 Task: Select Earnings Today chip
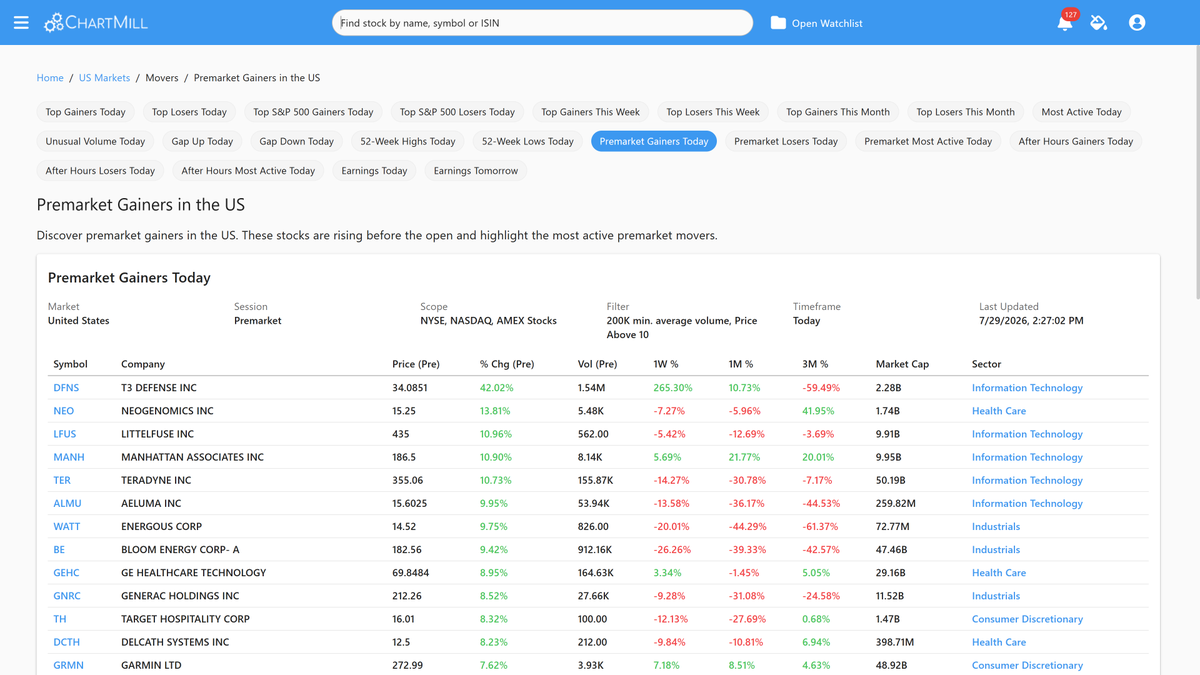pyautogui.click(x=374, y=170)
